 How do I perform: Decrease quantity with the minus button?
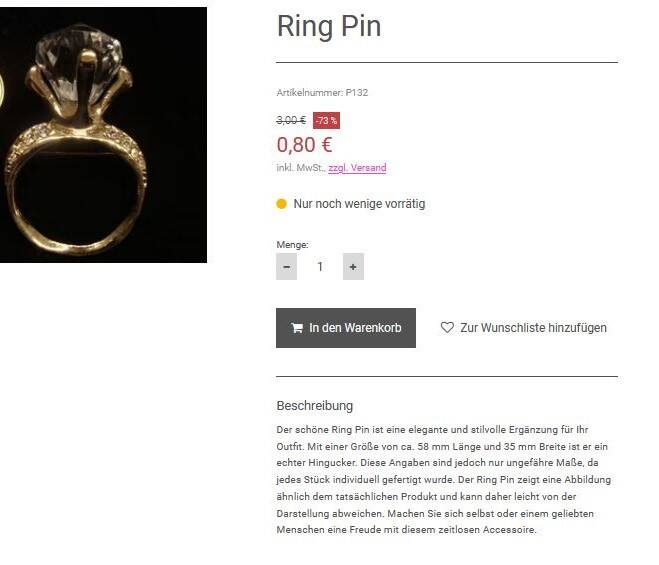287,267
